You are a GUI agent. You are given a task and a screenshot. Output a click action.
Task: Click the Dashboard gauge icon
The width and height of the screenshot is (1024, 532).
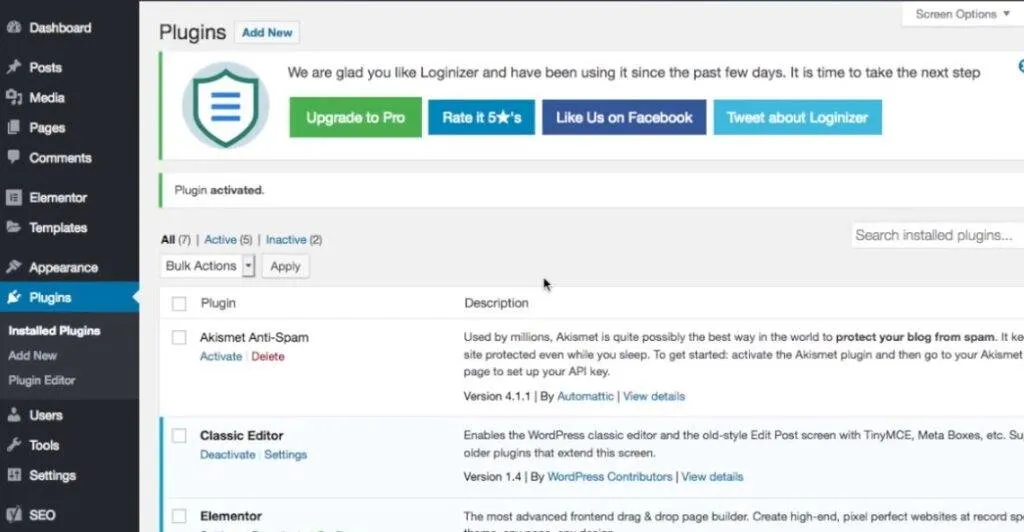click(14, 27)
